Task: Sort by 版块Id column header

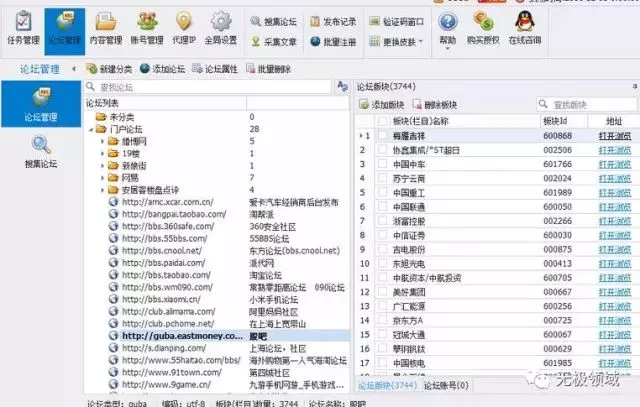Action: tap(564, 121)
